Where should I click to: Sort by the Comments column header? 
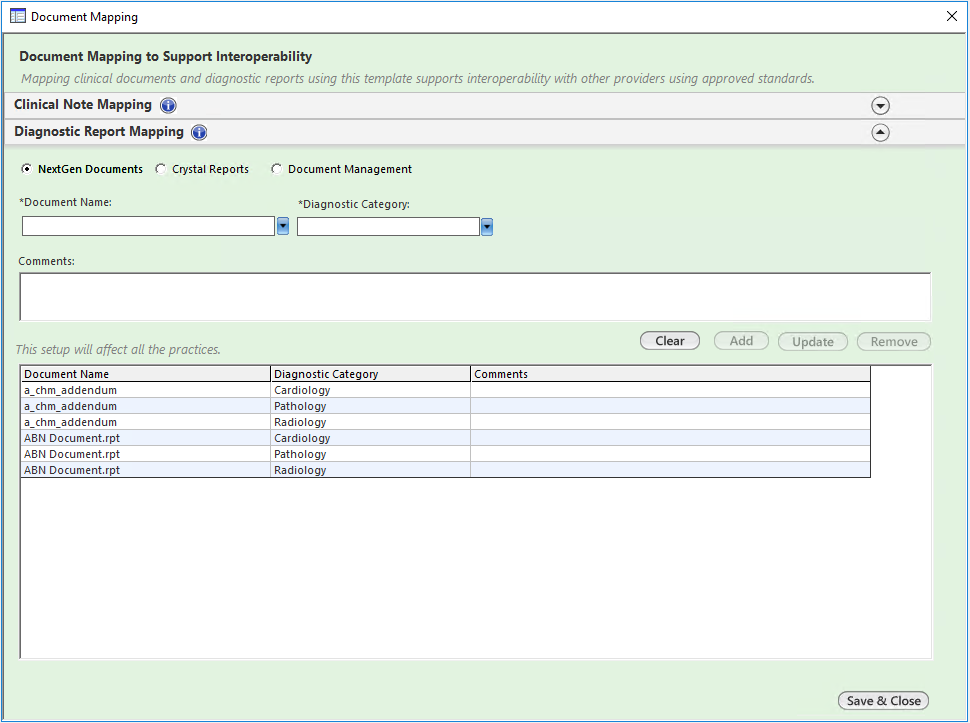pos(670,374)
